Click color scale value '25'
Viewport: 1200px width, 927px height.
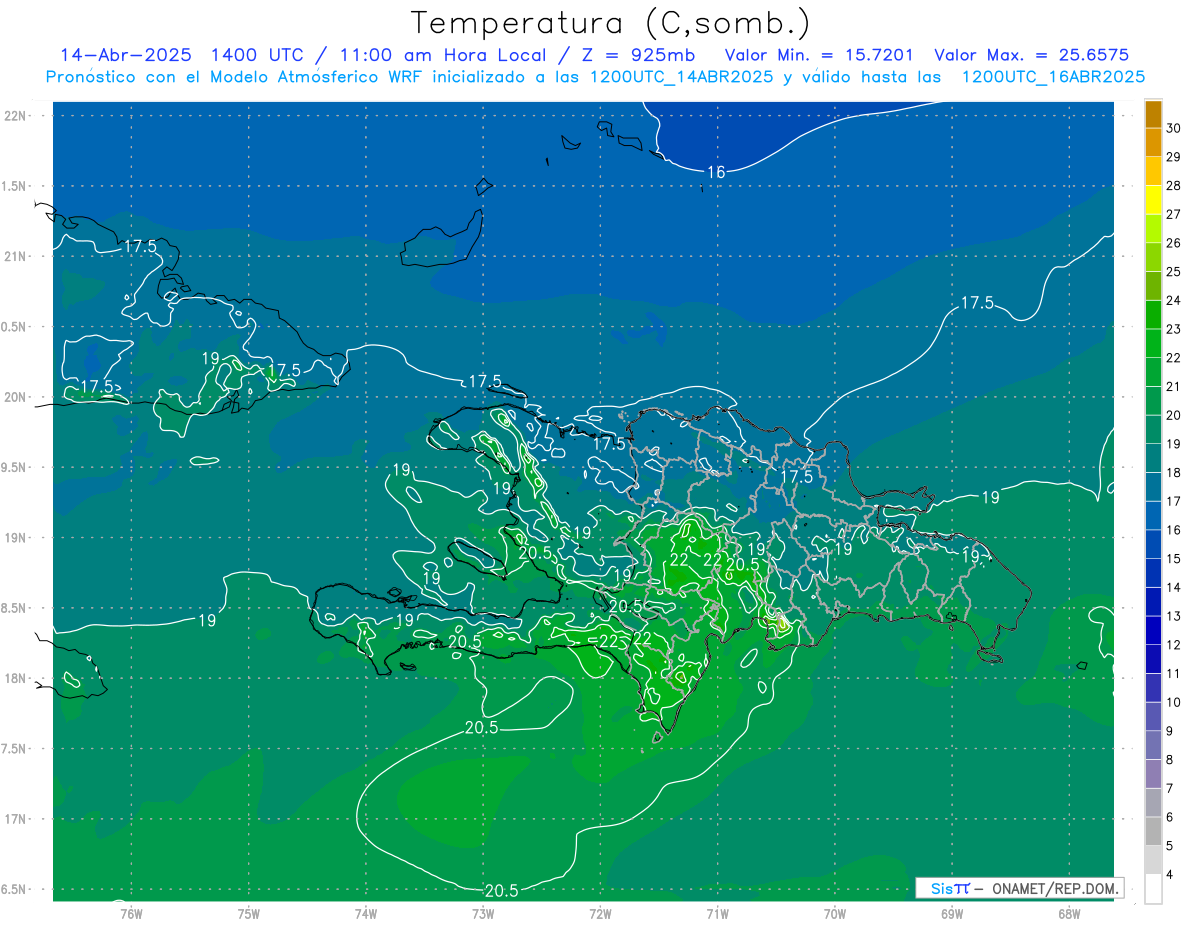[1174, 271]
